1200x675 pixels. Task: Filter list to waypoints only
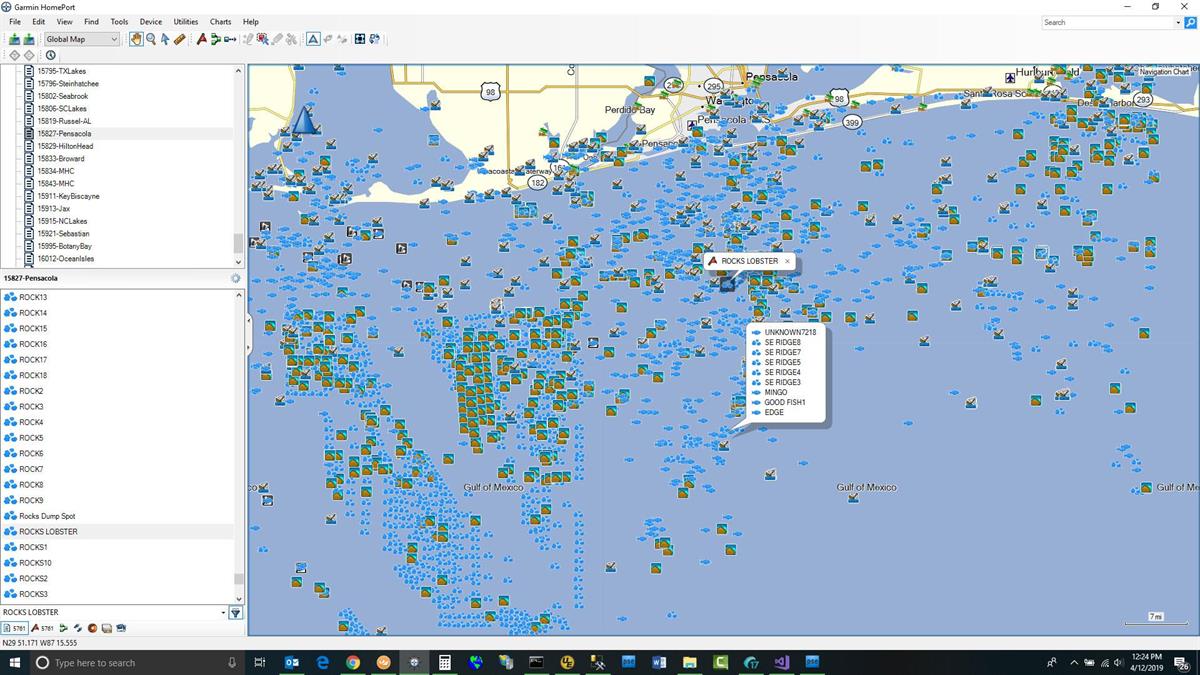(x=42, y=628)
